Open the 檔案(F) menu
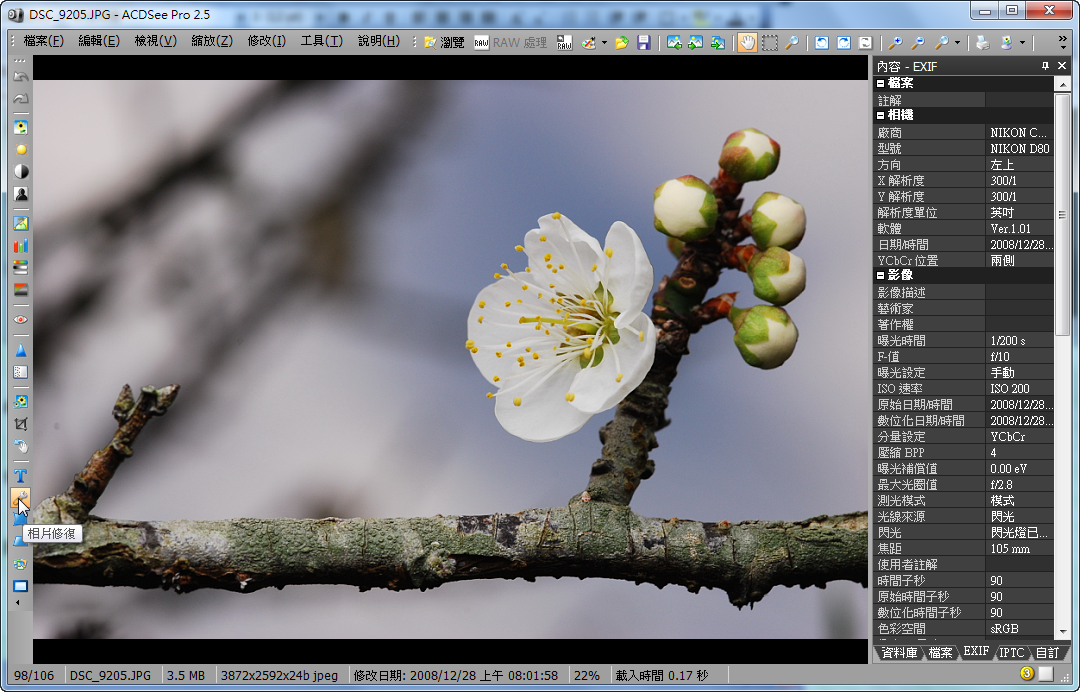Viewport: 1080px width, 692px height. 43,41
